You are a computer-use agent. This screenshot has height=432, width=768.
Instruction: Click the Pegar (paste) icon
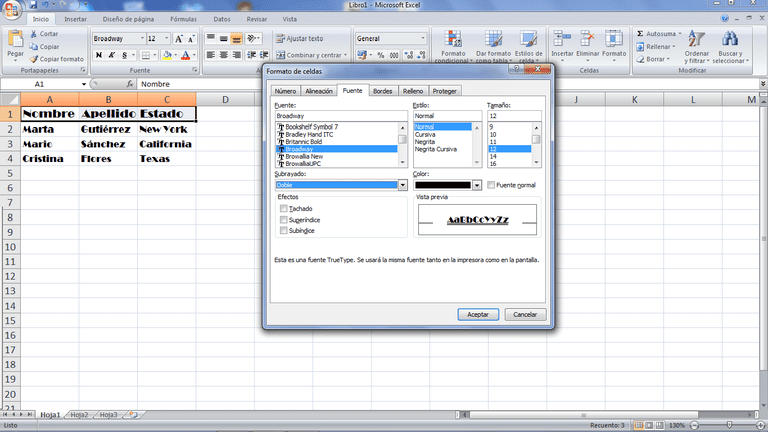[15, 41]
